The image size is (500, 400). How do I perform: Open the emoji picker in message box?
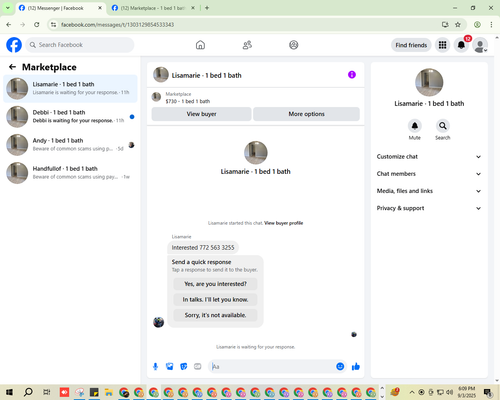tap(340, 367)
